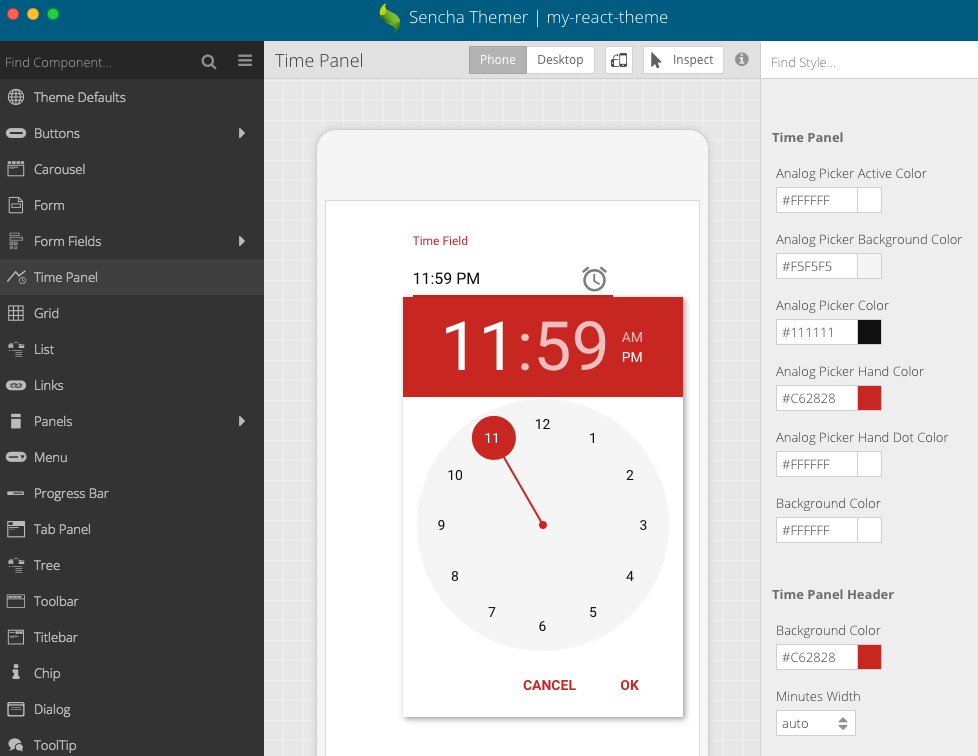Click the search magnifier icon in the sidebar
Screen dimensions: 978x756
[209, 62]
